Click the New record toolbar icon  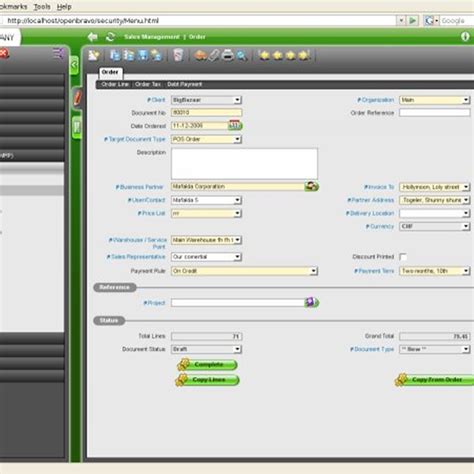pos(94,55)
